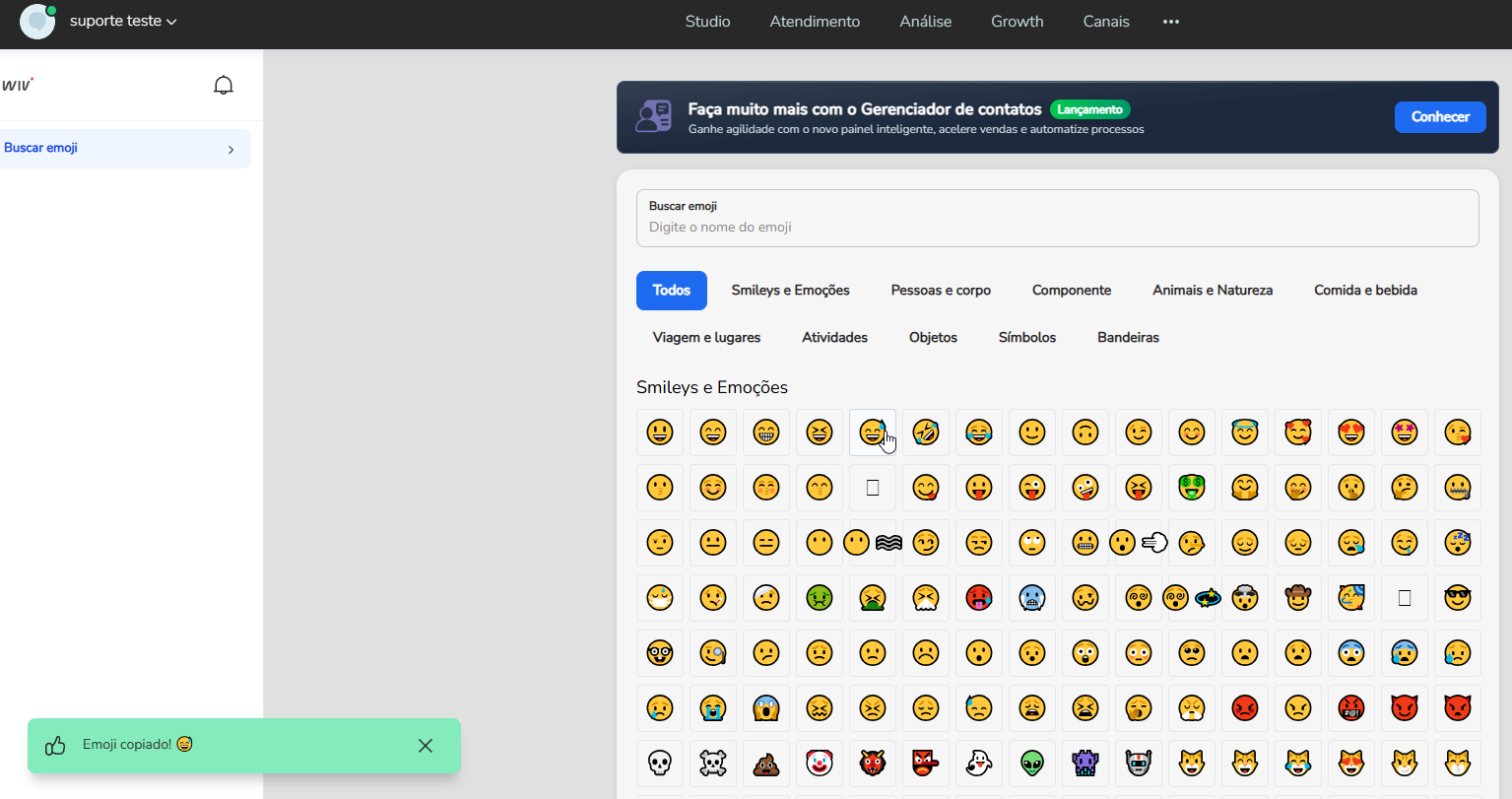The image size is (1512, 799).
Task: Pick the tears of joy emoji
Action: (979, 433)
